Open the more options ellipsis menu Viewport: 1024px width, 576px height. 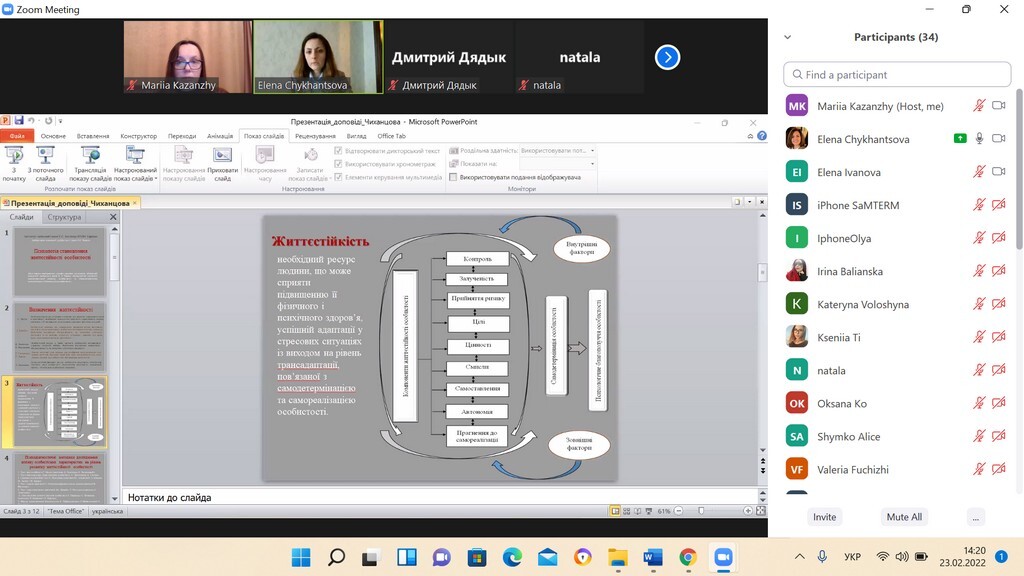976,517
